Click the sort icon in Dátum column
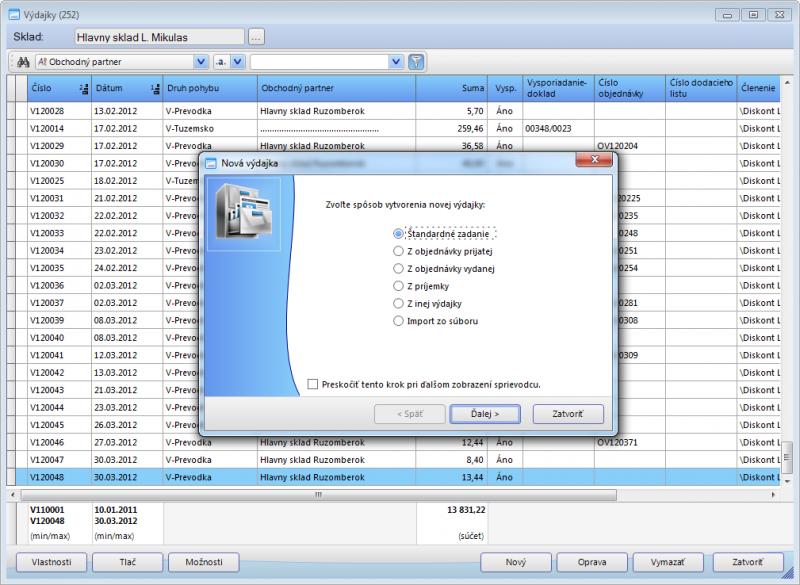 point(155,89)
